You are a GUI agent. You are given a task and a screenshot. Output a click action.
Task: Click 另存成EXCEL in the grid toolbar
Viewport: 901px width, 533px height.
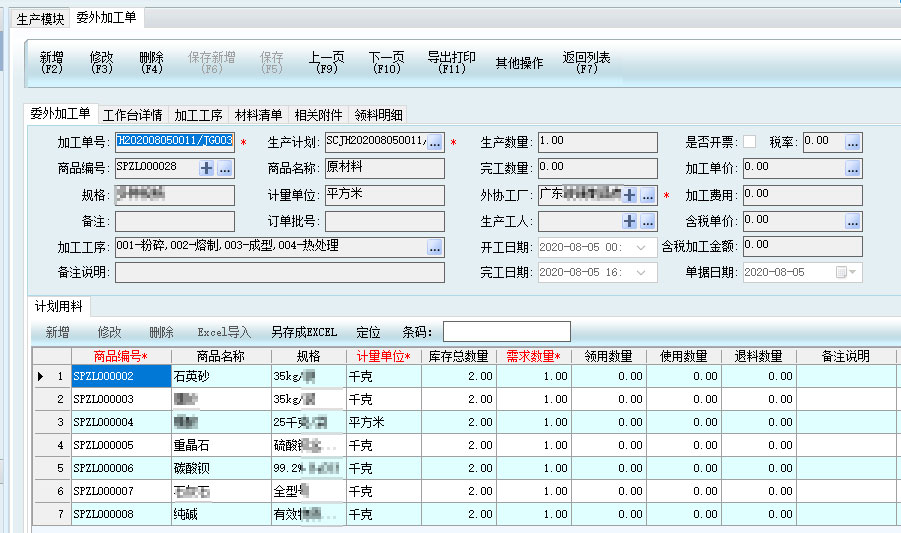pos(304,332)
